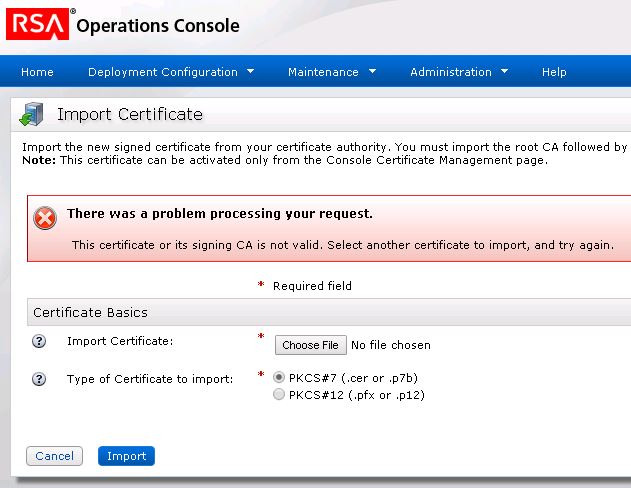Select the PKCS#12 (.pfx or .p12) option

279,394
